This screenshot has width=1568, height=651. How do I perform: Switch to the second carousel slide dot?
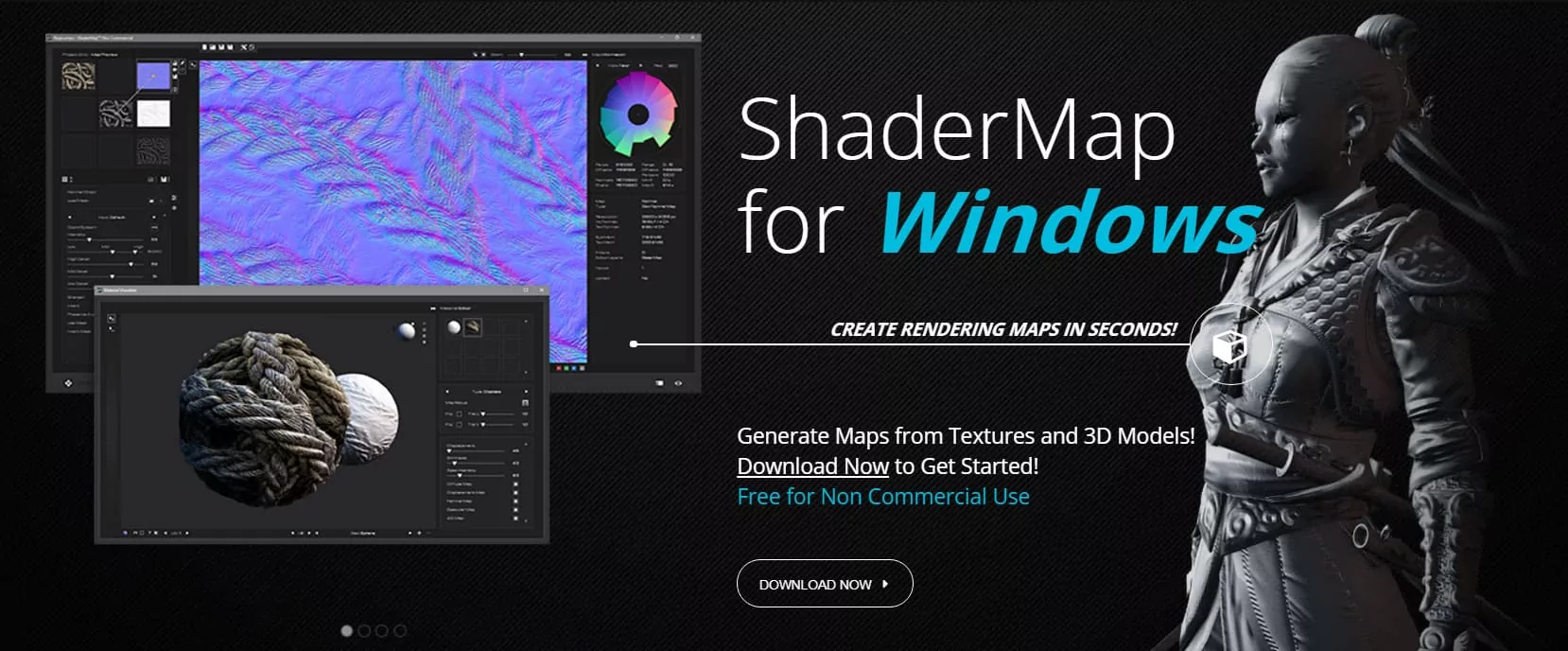[364, 630]
